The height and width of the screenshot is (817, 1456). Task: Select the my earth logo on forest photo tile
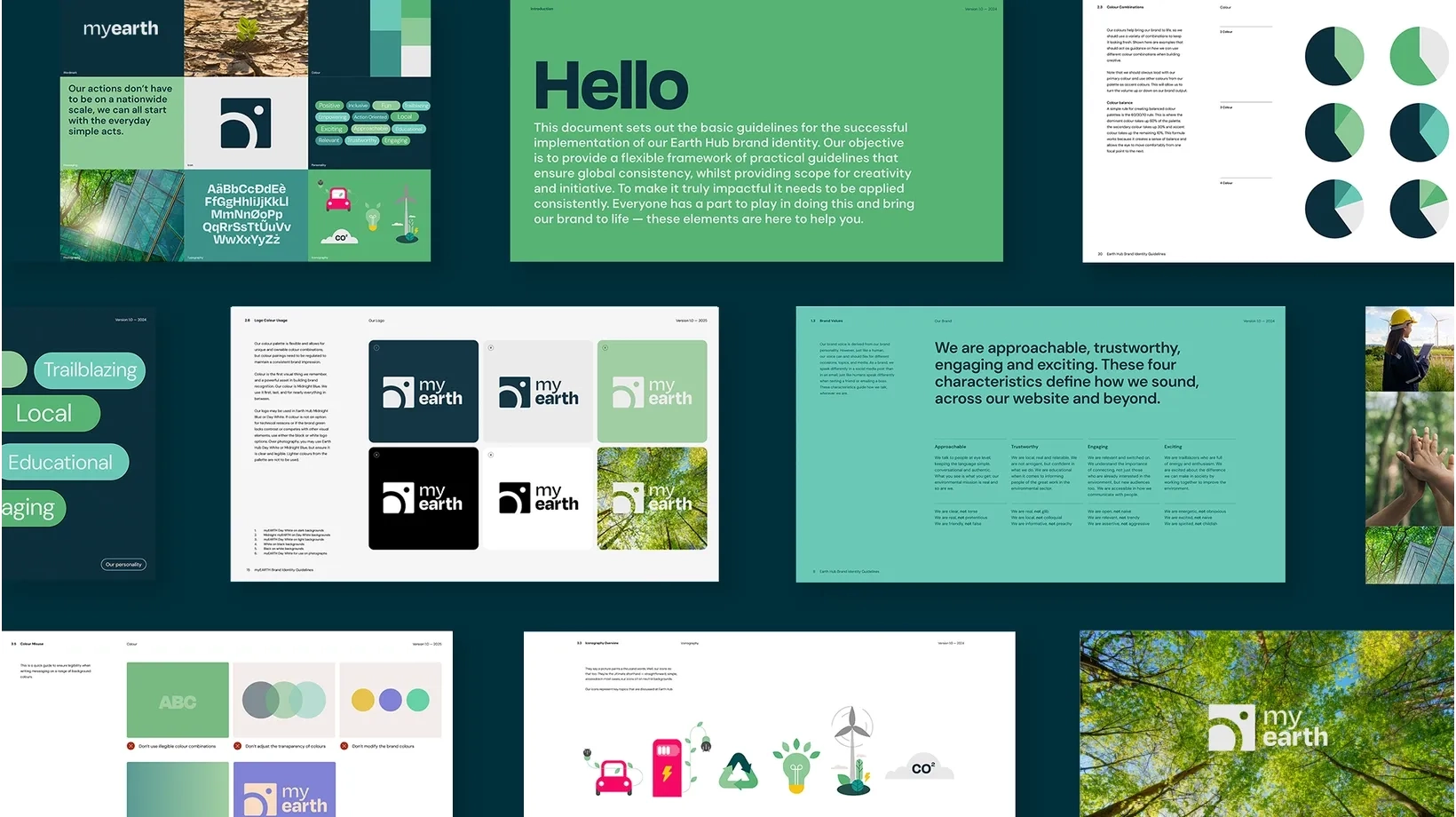coord(652,498)
